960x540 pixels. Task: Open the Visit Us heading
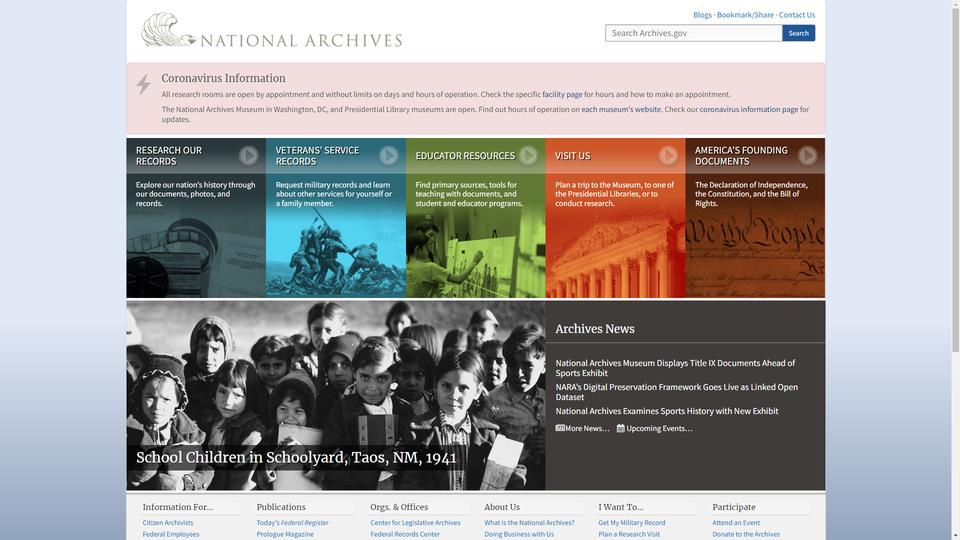point(572,156)
